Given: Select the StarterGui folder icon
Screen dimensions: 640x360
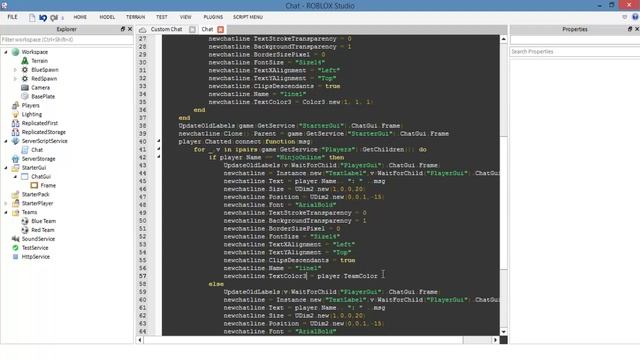Looking at the screenshot, I should (x=16, y=168).
